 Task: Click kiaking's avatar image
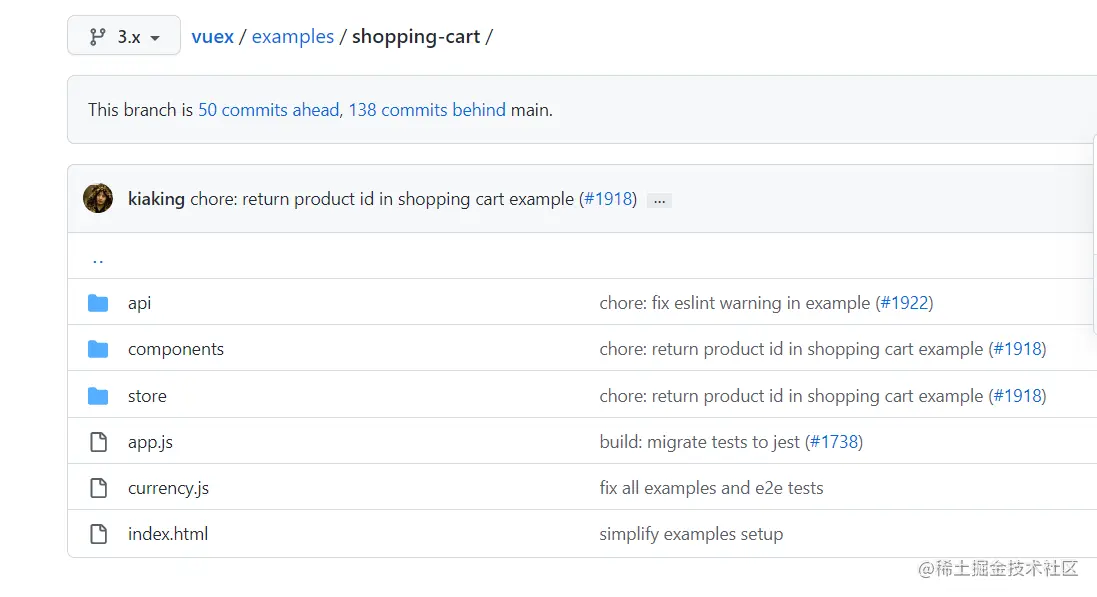point(98,198)
